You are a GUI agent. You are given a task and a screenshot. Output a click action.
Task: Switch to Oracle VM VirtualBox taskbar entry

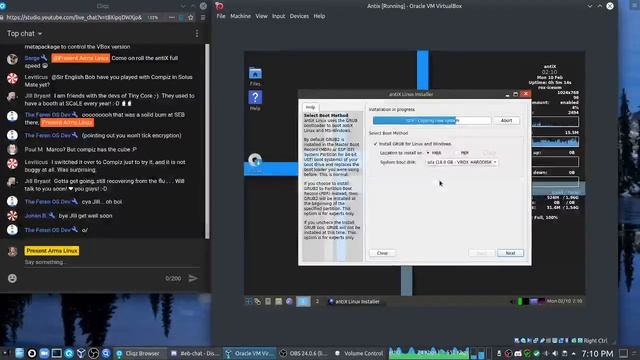[249, 353]
